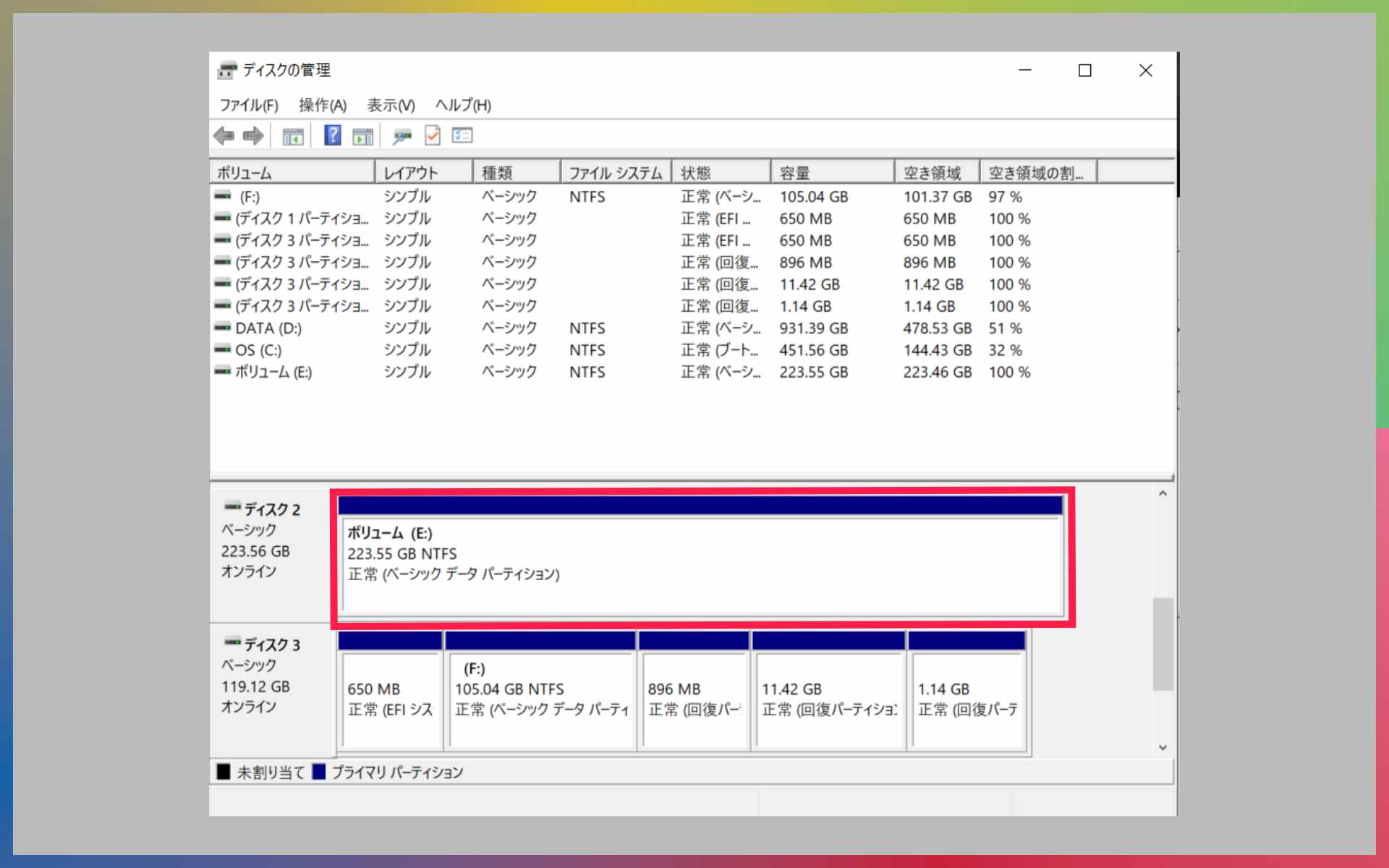The image size is (1389, 868).
Task: Click the blue Help question mark icon
Action: [x=332, y=135]
